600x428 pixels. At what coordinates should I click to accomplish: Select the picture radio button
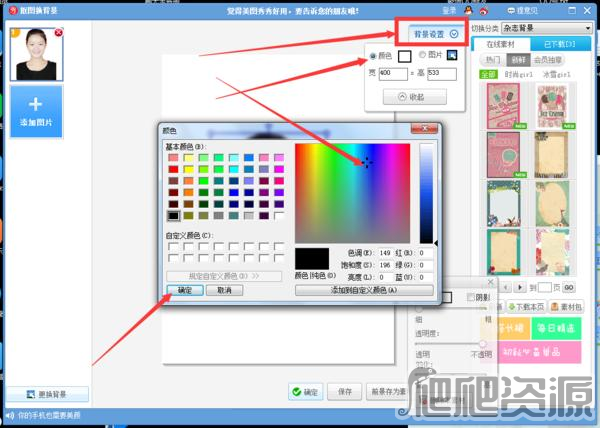422,56
